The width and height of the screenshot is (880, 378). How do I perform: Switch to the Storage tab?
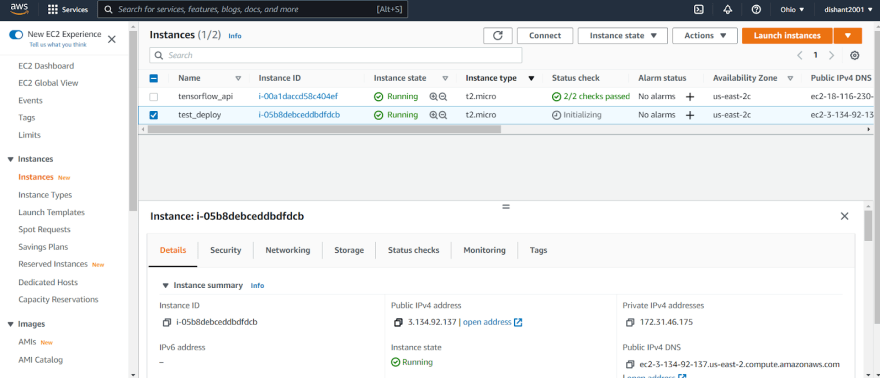(x=349, y=250)
